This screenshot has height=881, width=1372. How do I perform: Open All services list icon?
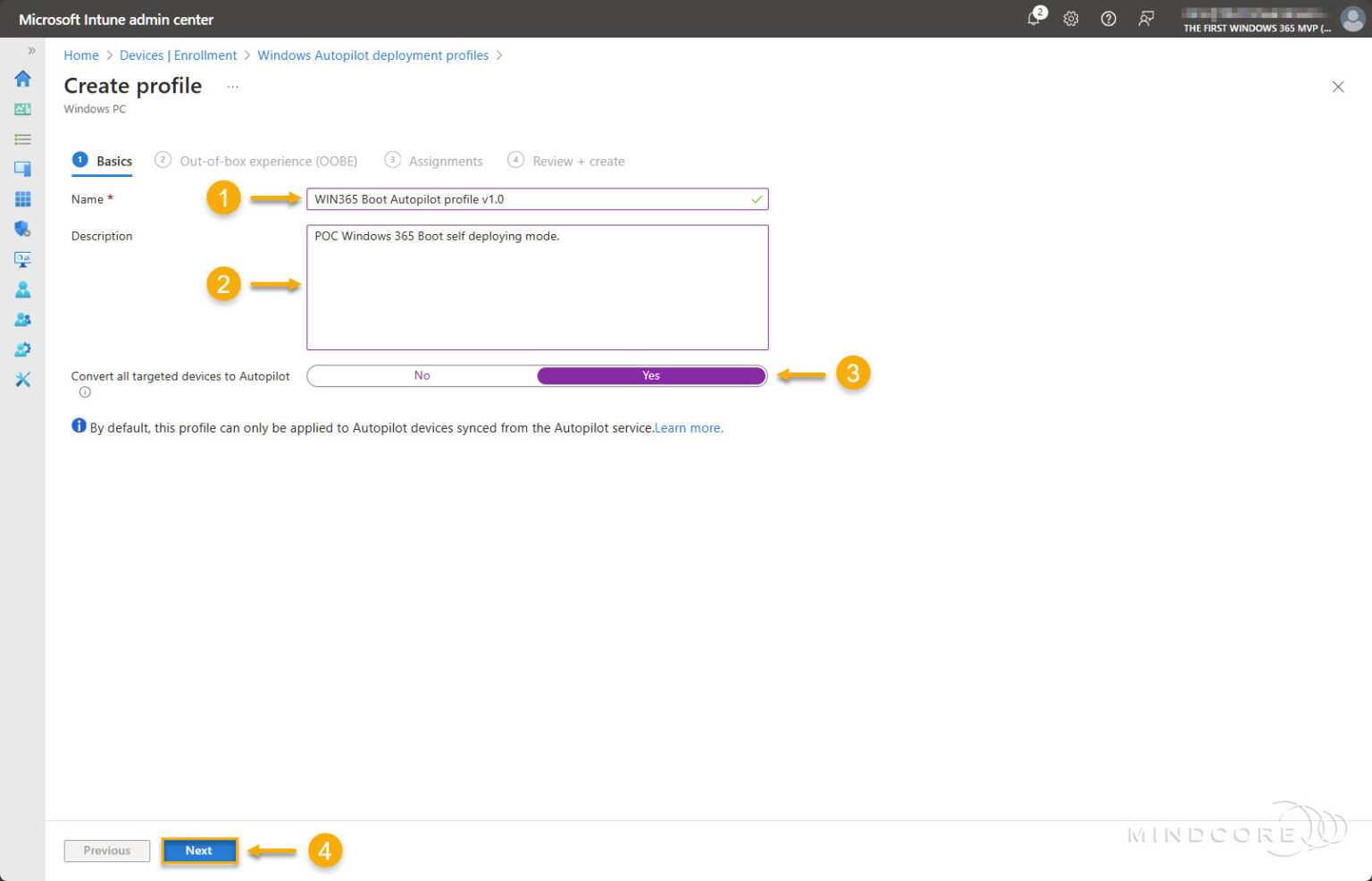tap(23, 139)
